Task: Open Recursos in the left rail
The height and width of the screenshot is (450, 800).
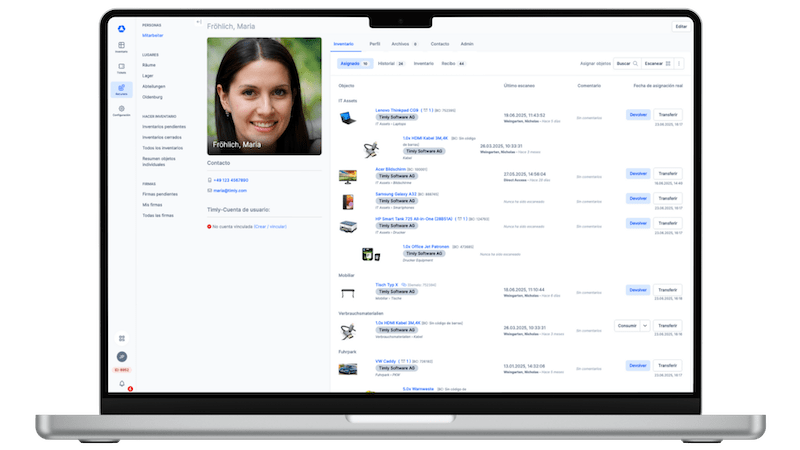Action: pos(121,89)
